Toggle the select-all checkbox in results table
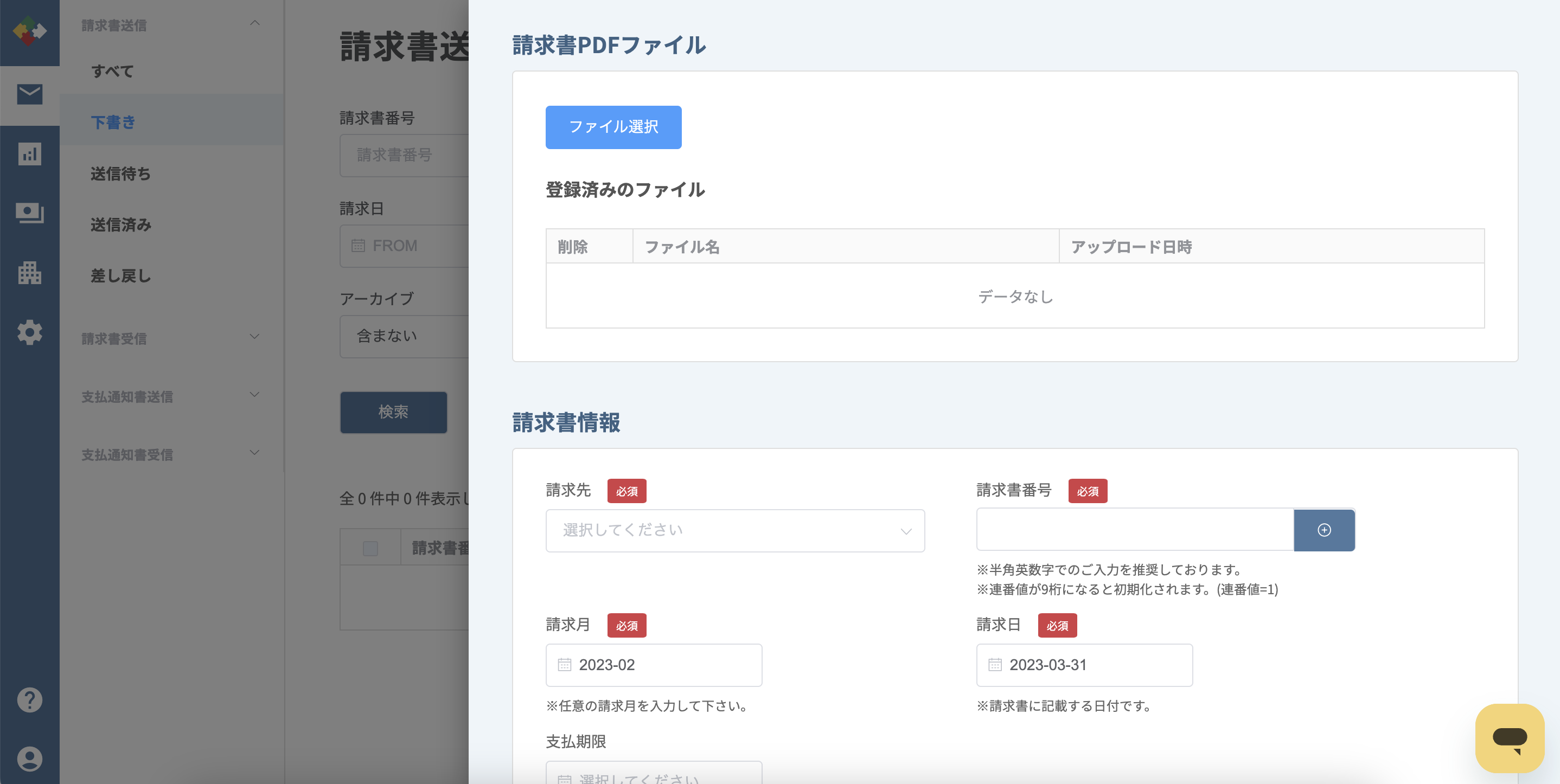1560x784 pixels. point(370,549)
